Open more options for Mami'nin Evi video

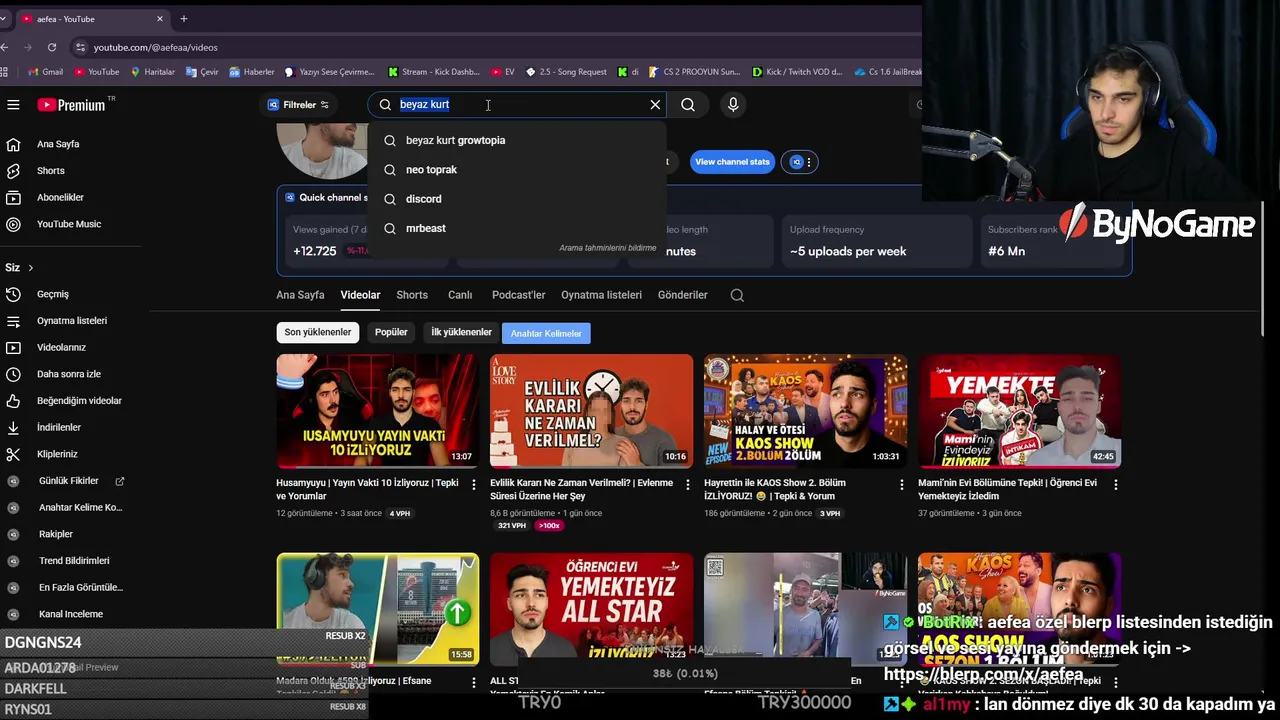(1115, 485)
